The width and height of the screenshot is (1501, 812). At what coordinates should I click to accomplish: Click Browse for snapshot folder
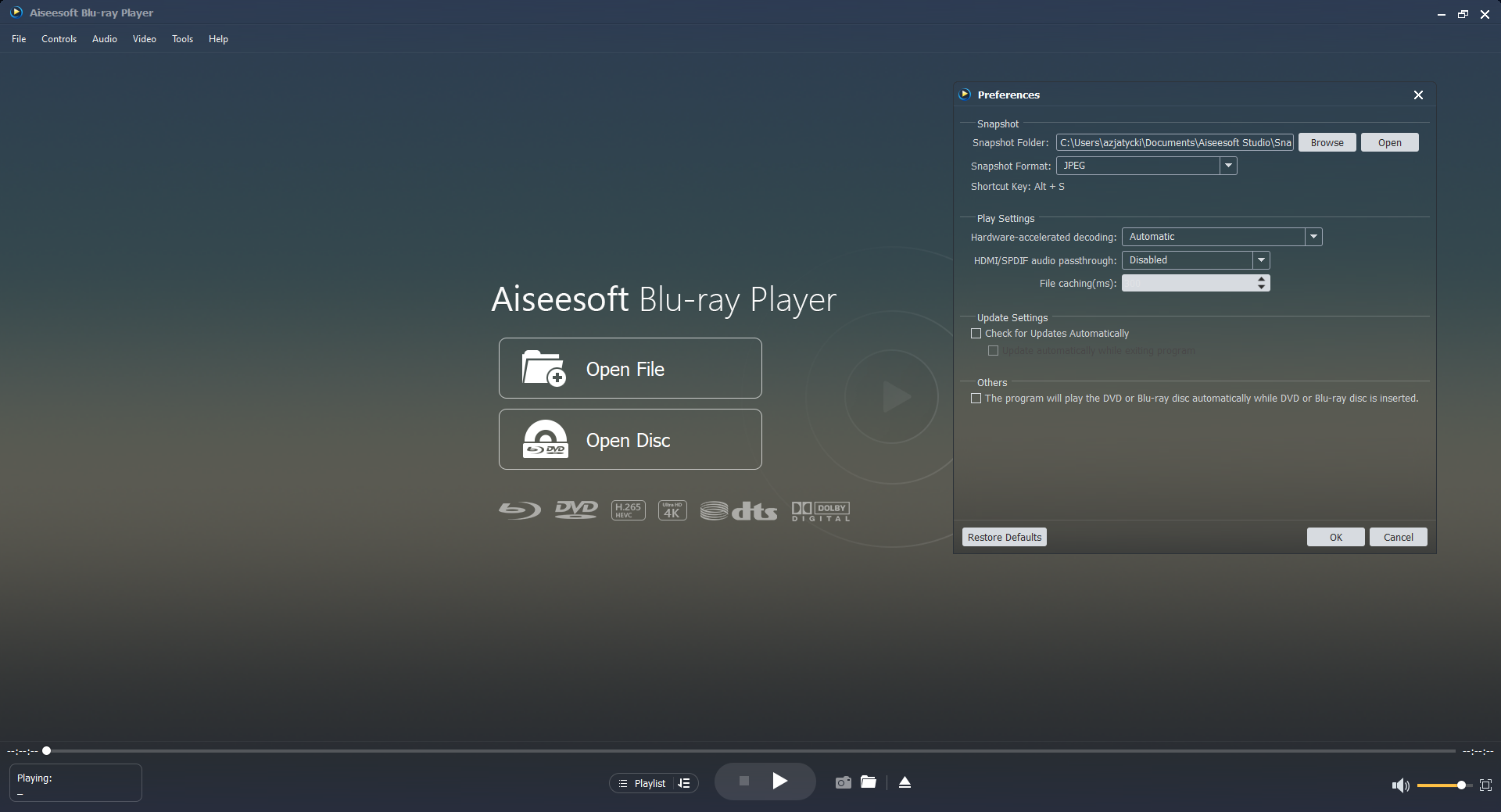1327,142
